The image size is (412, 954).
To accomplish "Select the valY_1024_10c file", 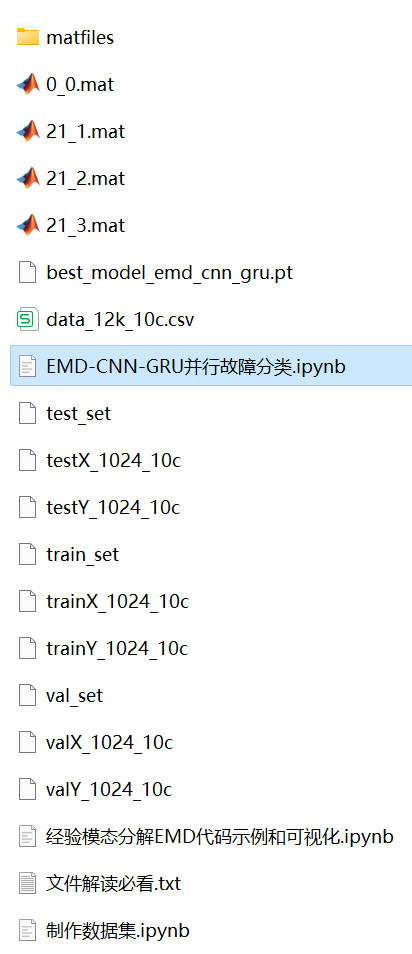I will coord(109,790).
